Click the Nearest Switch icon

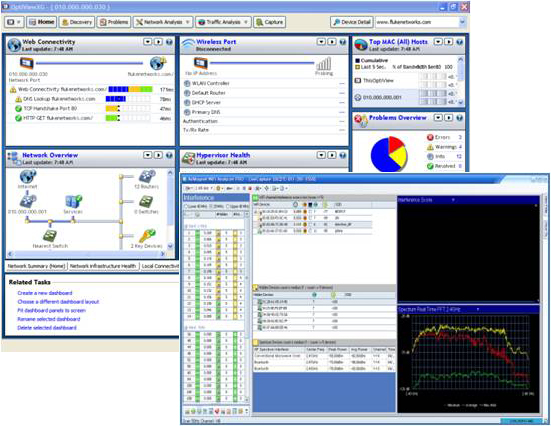pyautogui.click(x=50, y=235)
